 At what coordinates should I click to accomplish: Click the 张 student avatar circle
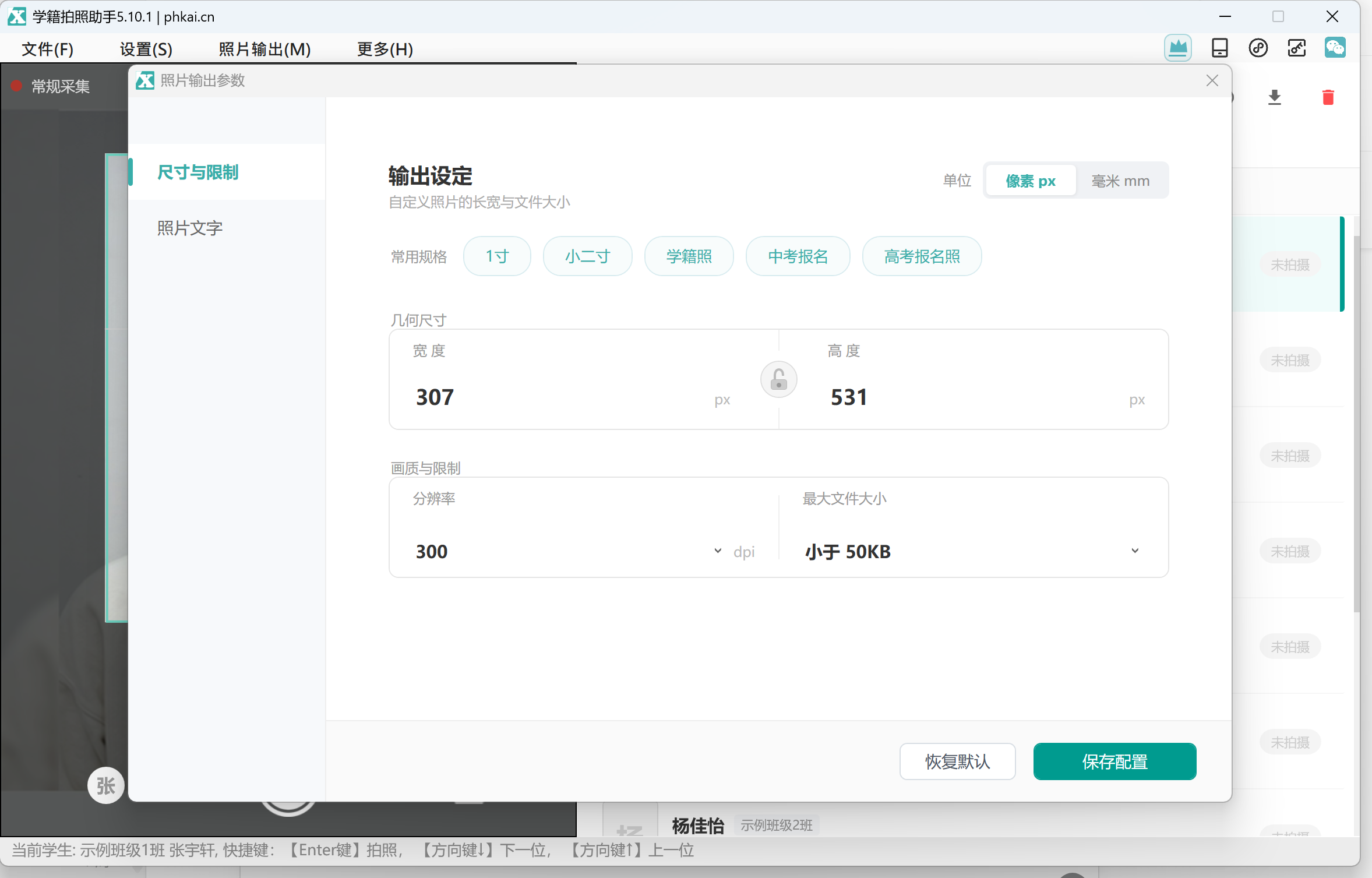click(106, 785)
